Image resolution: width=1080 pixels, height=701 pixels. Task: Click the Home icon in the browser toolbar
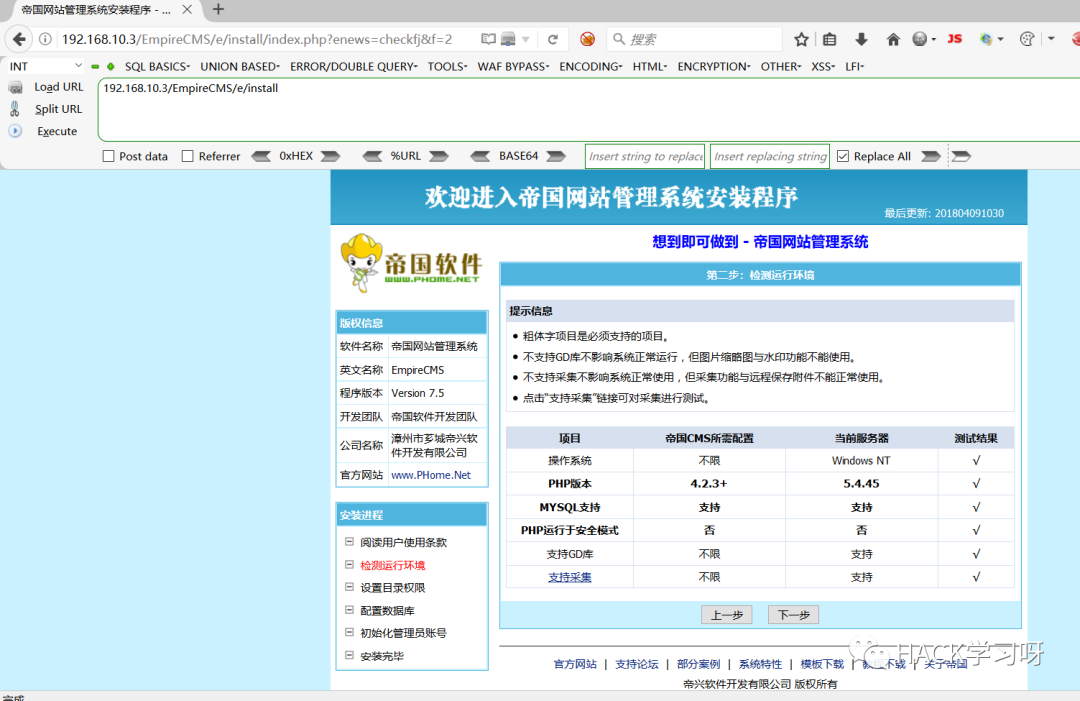(892, 38)
